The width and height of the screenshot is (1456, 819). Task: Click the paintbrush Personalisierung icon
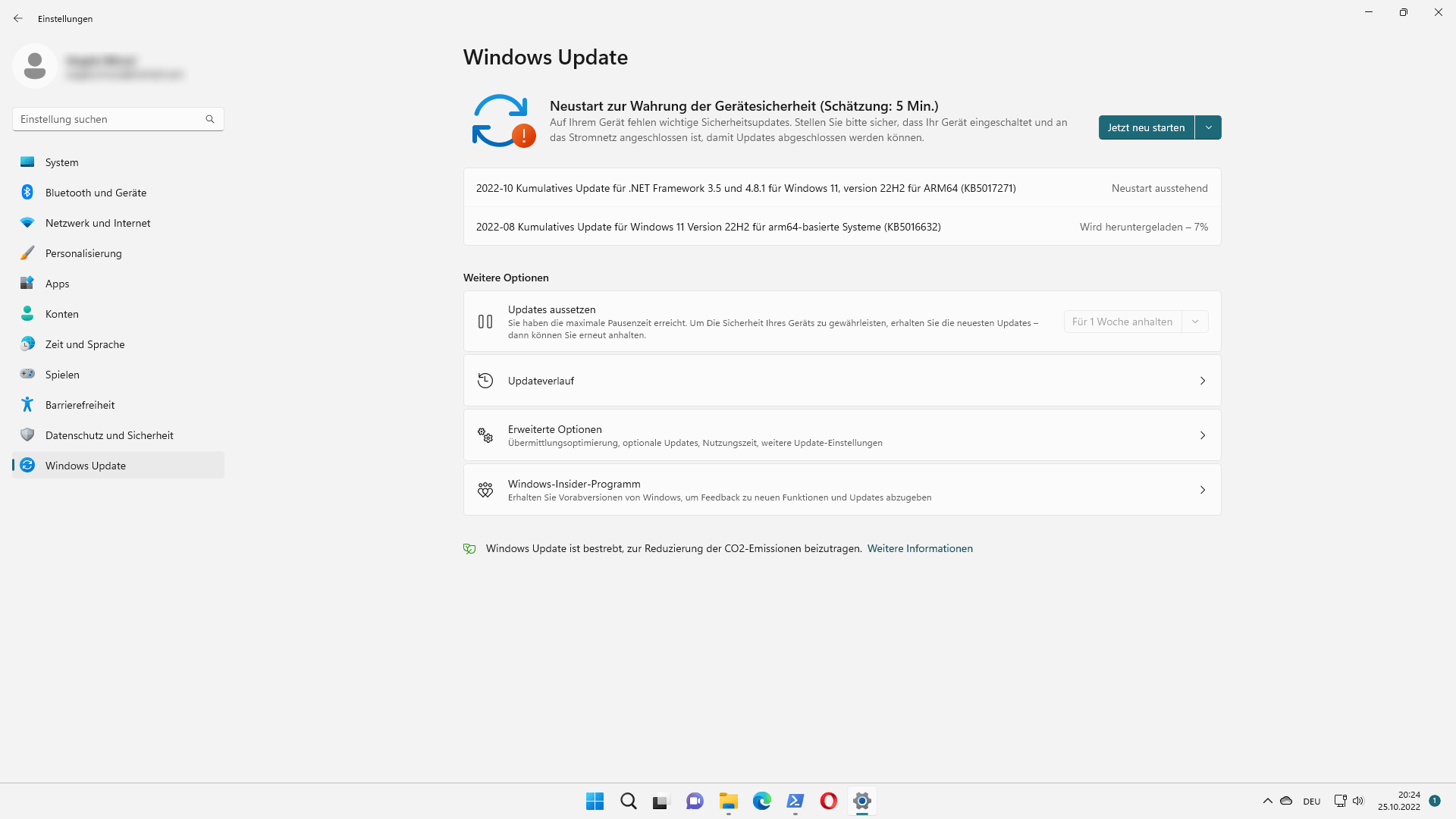(x=27, y=253)
